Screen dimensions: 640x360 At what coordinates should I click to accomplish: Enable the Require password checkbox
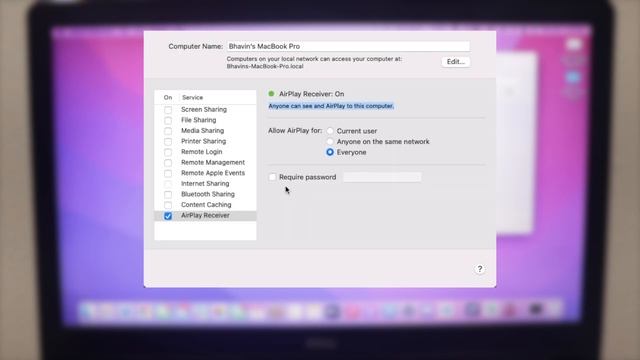[272, 177]
